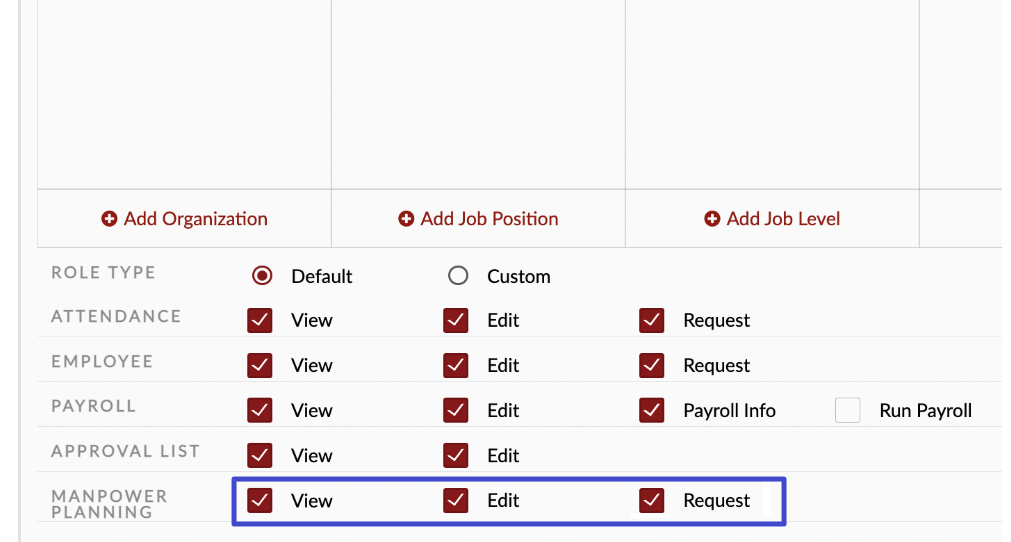This screenshot has height=542, width=1011.
Task: Uncheck Attendance Edit permission
Action: pyautogui.click(x=456, y=320)
